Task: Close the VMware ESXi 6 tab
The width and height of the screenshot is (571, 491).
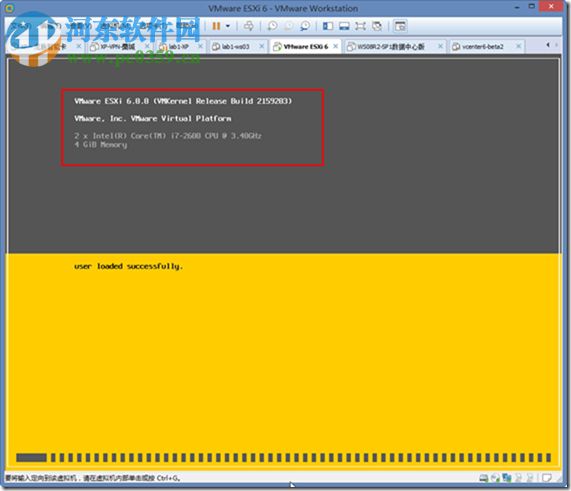Action: [335, 46]
